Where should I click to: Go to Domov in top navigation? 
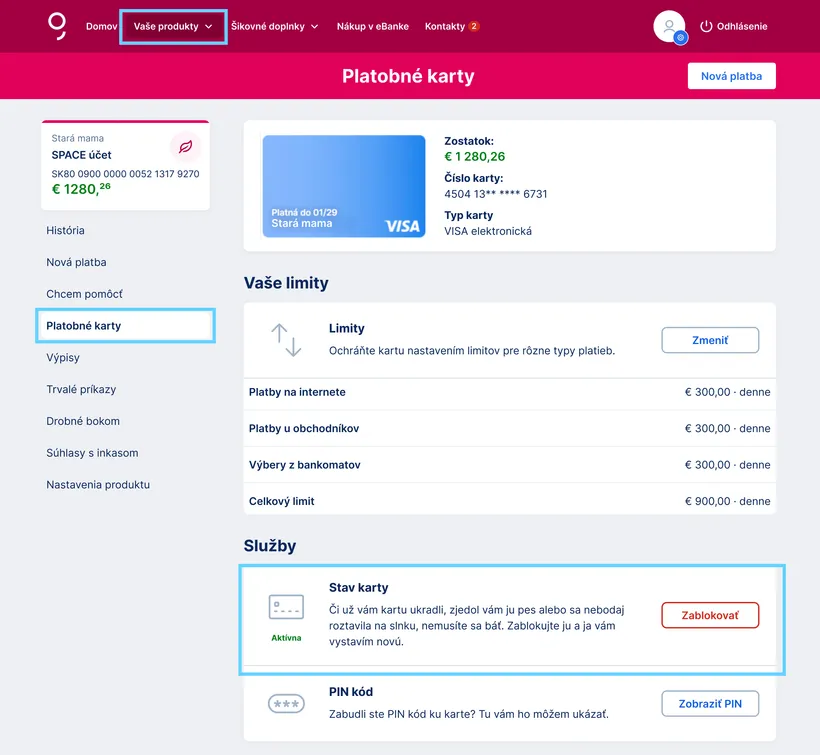(101, 27)
